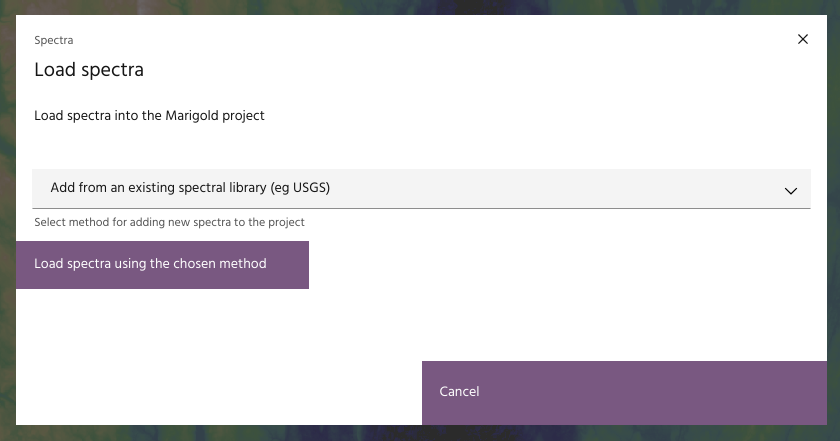
Task: Click the underline border of the method dropdown
Action: pyautogui.click(x=420, y=208)
